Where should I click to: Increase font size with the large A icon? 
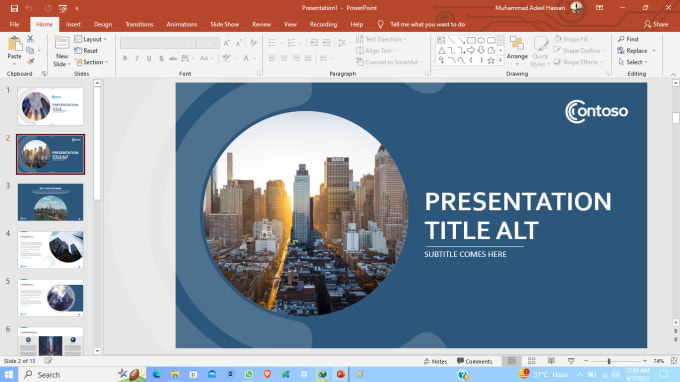click(x=226, y=42)
